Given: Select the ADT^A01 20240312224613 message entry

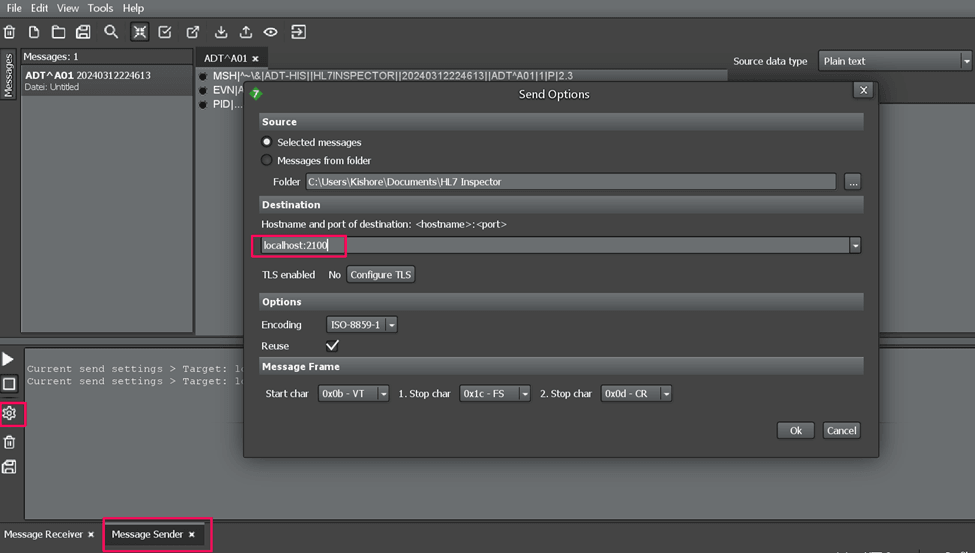Looking at the screenshot, I should [107, 81].
